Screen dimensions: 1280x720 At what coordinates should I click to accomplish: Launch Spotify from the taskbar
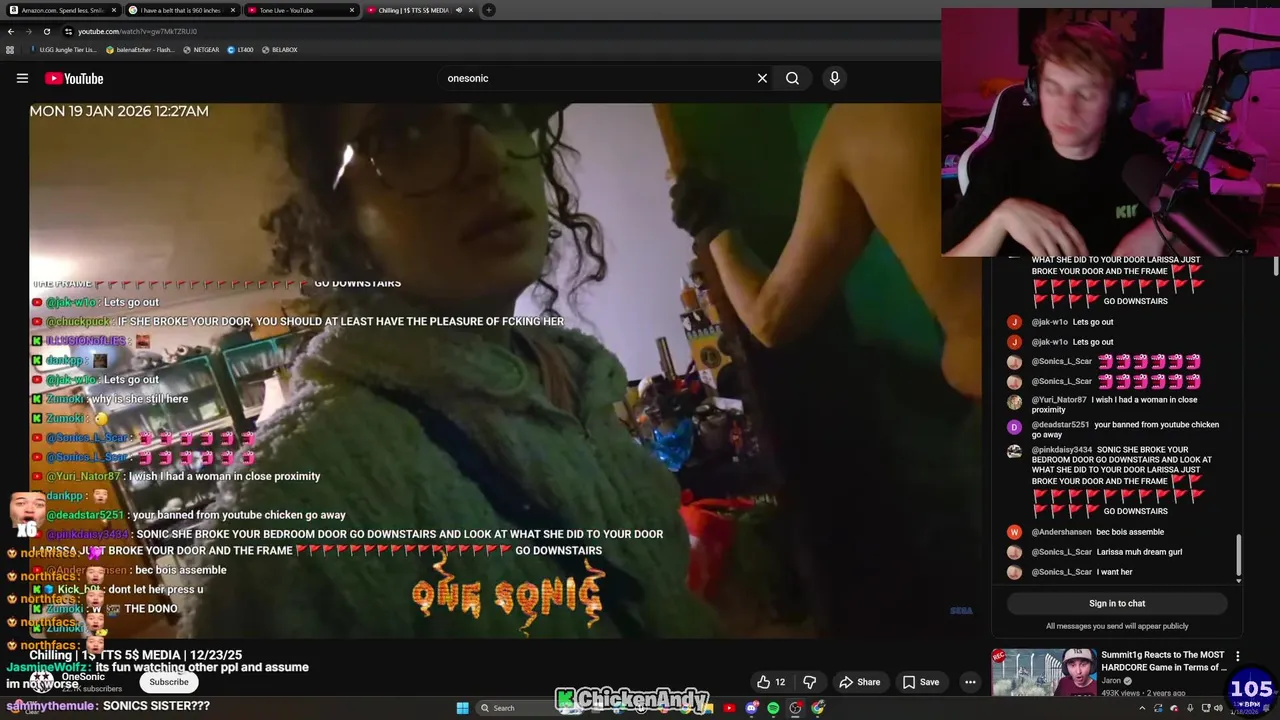773,708
